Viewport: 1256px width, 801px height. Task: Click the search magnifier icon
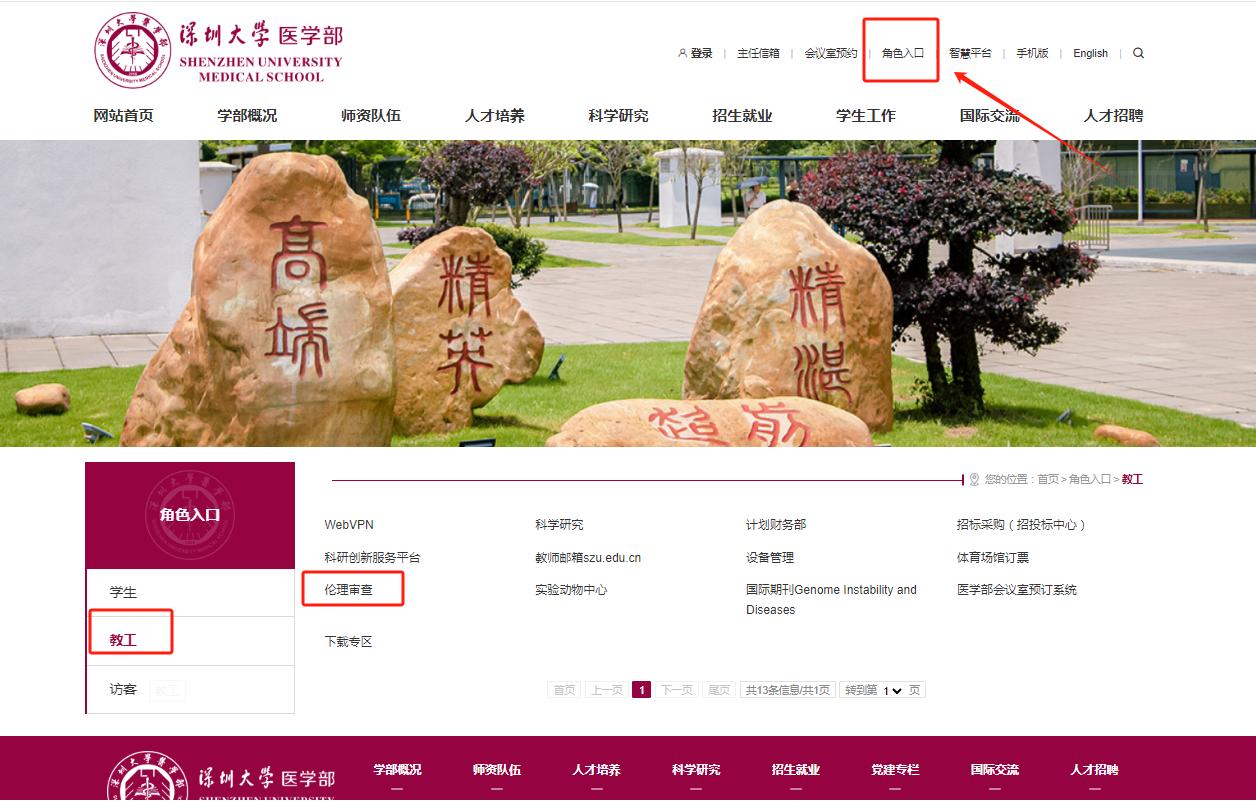1138,53
